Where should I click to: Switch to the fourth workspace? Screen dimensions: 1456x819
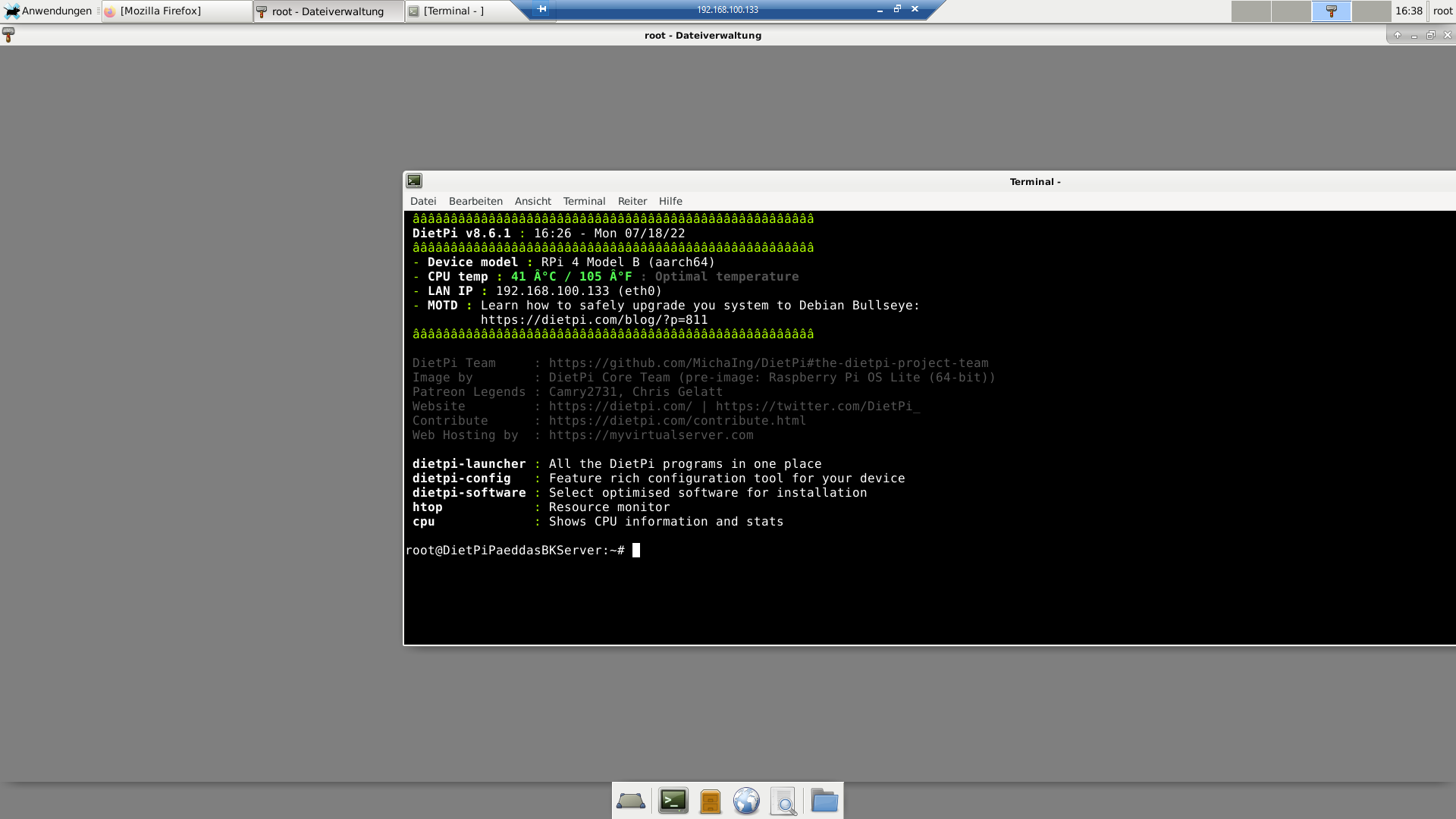click(1371, 11)
